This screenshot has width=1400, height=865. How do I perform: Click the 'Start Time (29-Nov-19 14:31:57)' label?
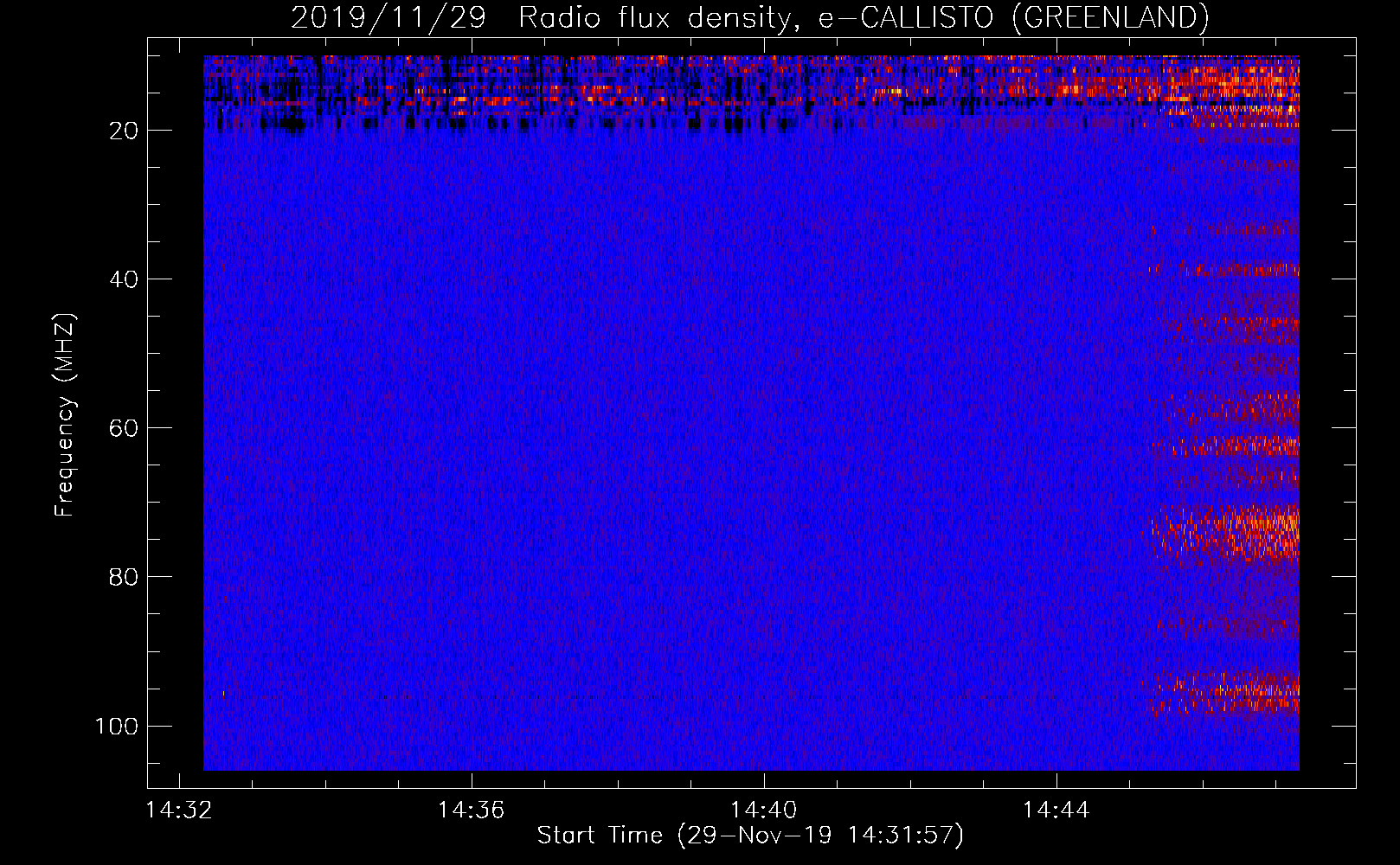pyautogui.click(x=750, y=836)
